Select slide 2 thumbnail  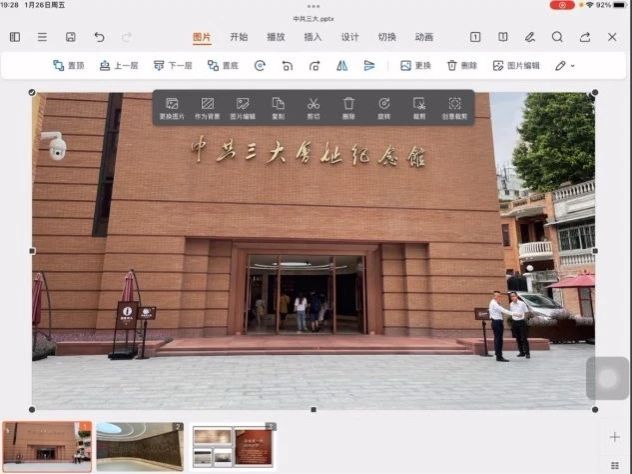[x=140, y=447]
